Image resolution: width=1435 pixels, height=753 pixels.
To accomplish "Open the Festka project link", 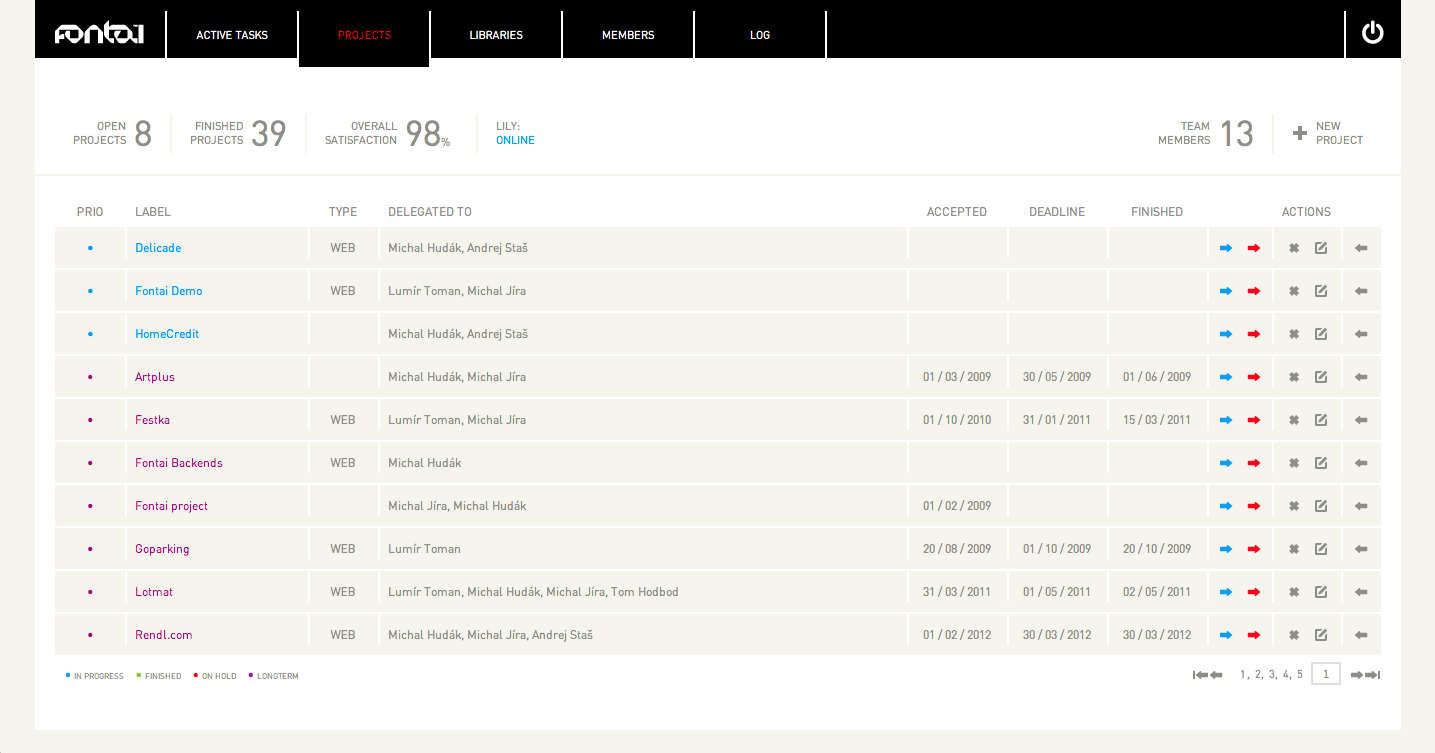I will pyautogui.click(x=152, y=420).
